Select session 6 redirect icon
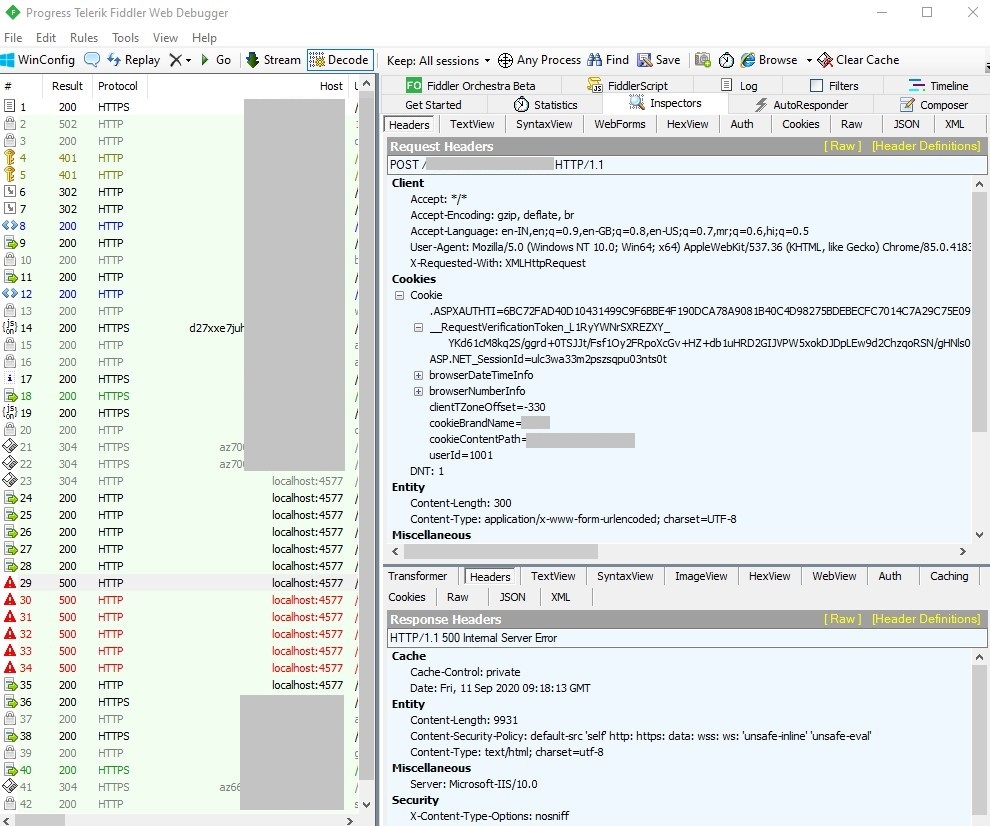This screenshot has width=990, height=826. 9,191
